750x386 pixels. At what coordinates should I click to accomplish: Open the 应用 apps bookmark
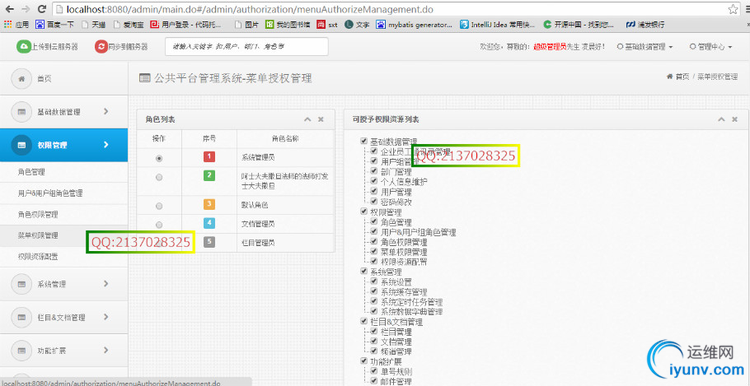tap(16, 24)
